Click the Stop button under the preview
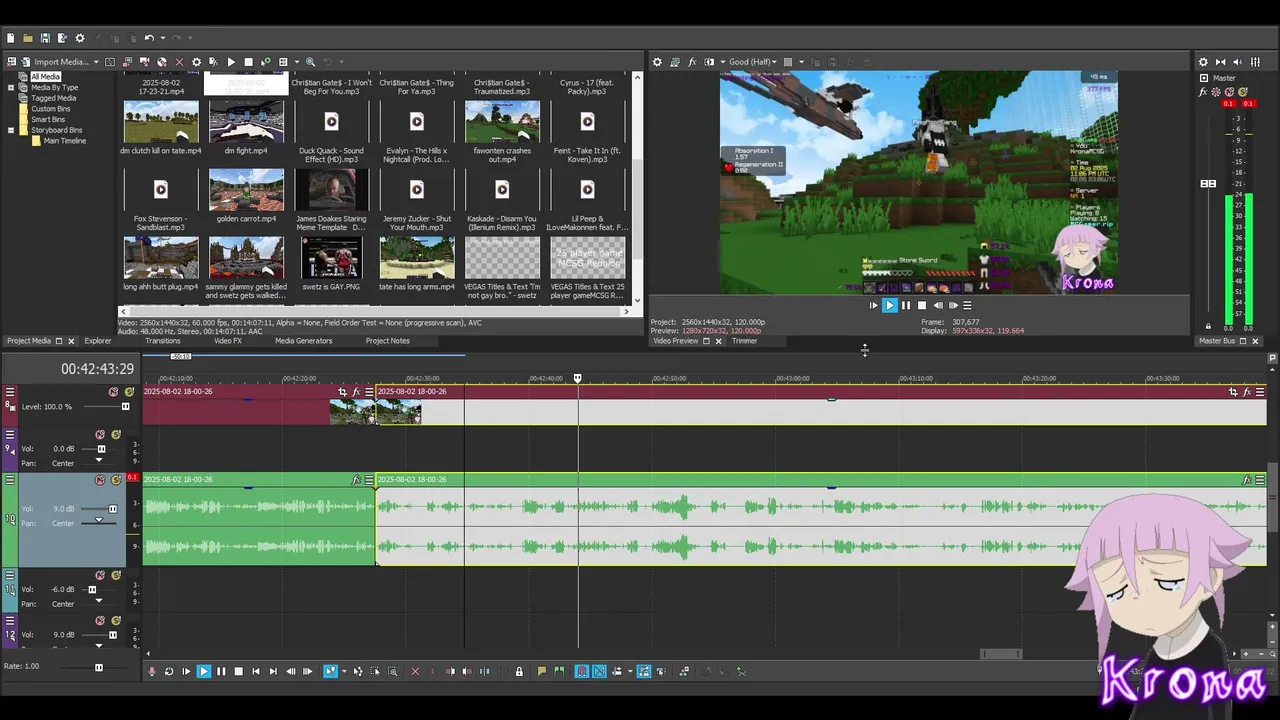Viewport: 1280px width, 720px height. click(x=922, y=305)
